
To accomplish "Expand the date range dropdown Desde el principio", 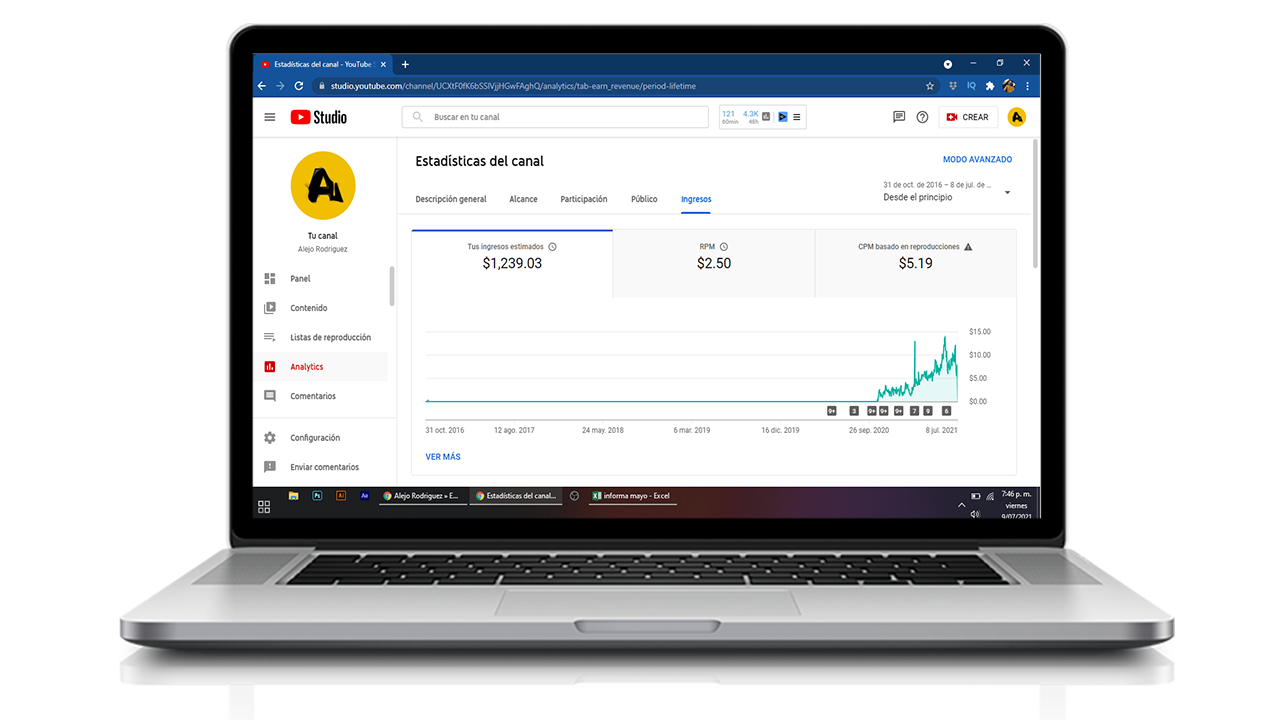I will [x=948, y=192].
